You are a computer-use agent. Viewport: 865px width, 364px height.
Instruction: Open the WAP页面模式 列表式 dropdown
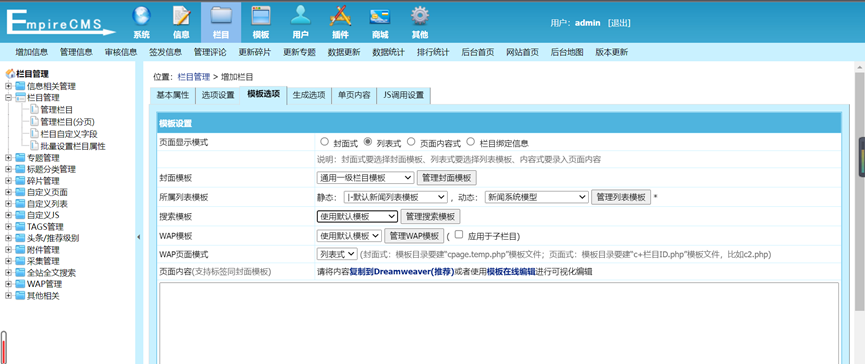coord(337,254)
